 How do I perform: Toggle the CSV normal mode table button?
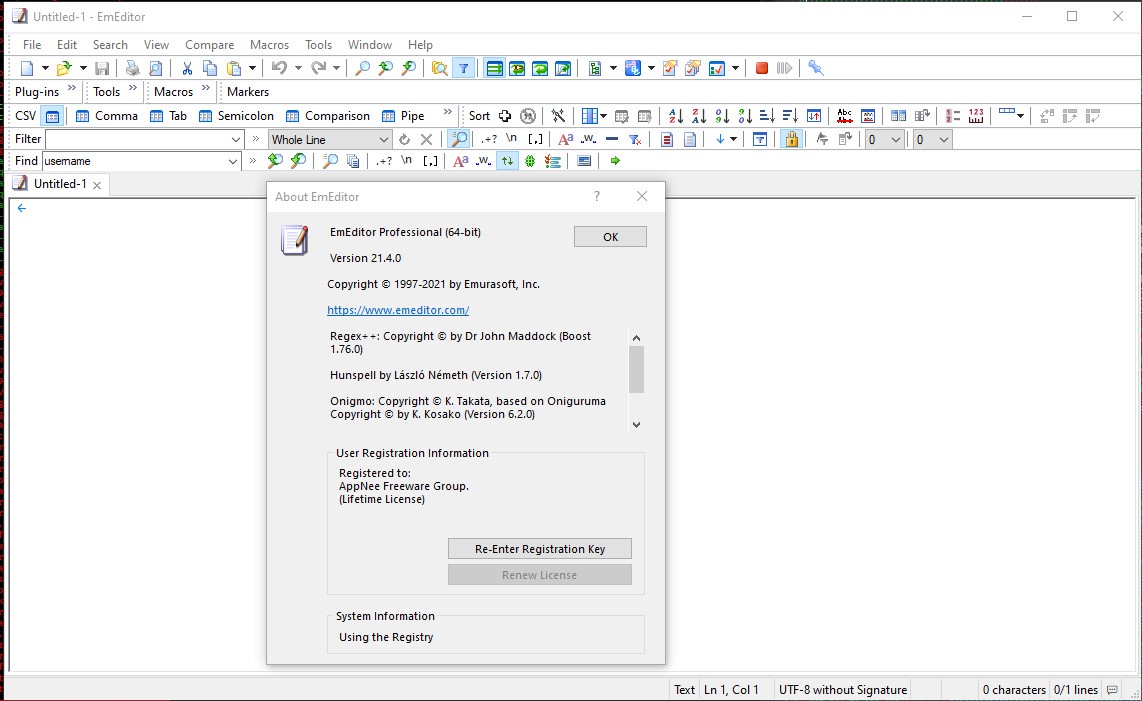coord(52,116)
